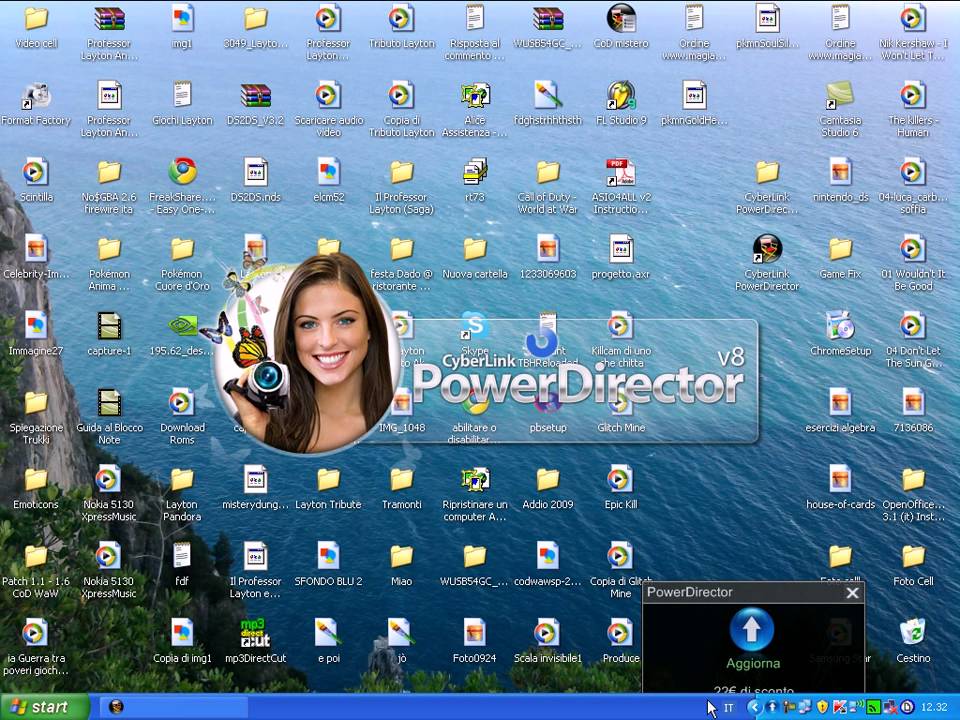Click the Aggiorna link text
This screenshot has width=960, height=720.
click(752, 664)
